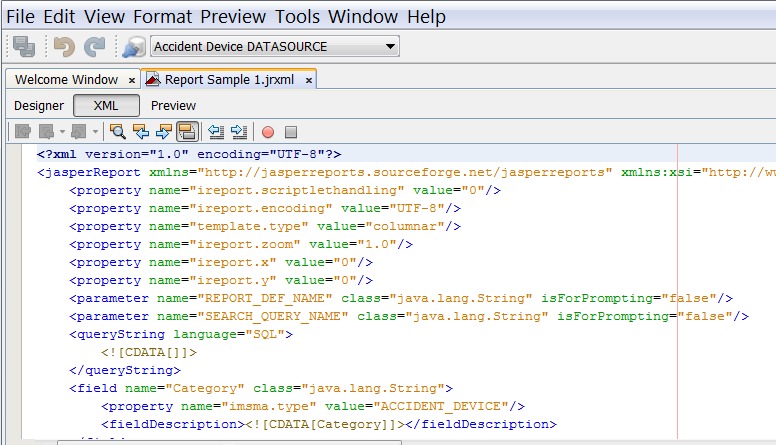This screenshot has height=445, width=776.
Task: Switch to the Preview view
Action: 173,105
